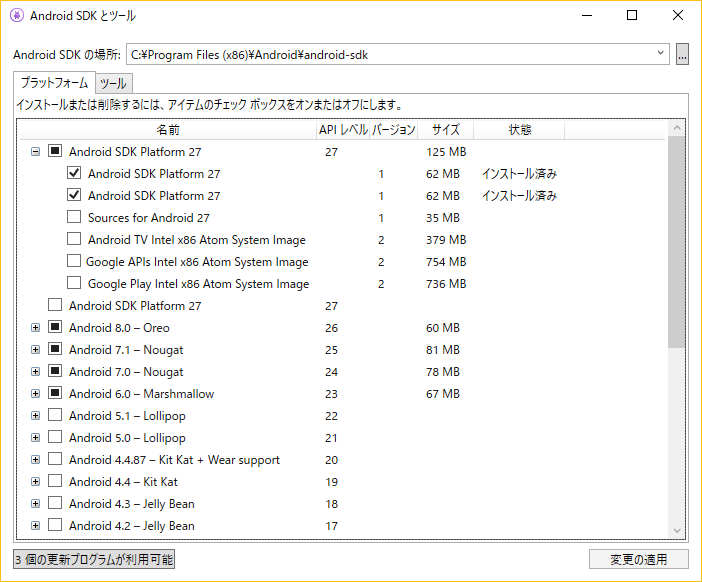702x582 pixels.
Task: Select Google Play Intel x86 Atom System Image text
Action: coord(198,284)
